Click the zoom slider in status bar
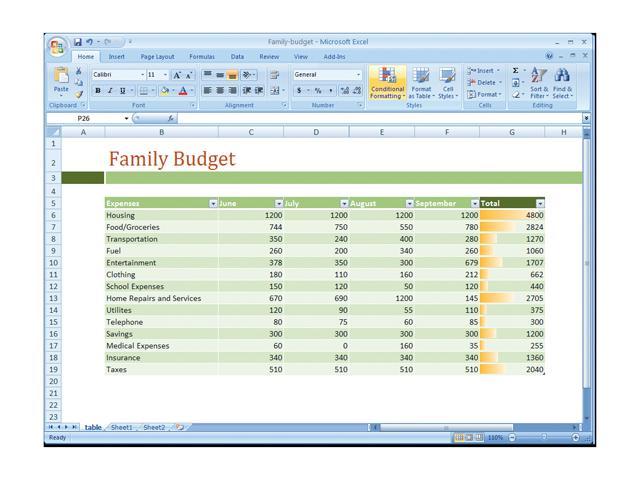The height and width of the screenshot is (480, 640). (543, 437)
